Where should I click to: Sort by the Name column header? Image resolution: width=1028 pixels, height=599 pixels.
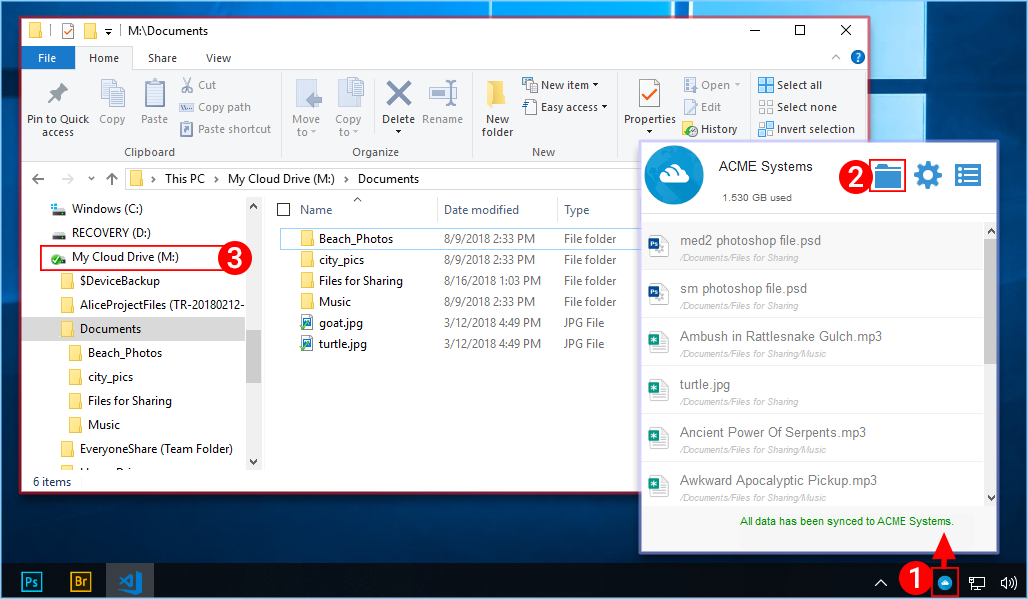click(316, 210)
